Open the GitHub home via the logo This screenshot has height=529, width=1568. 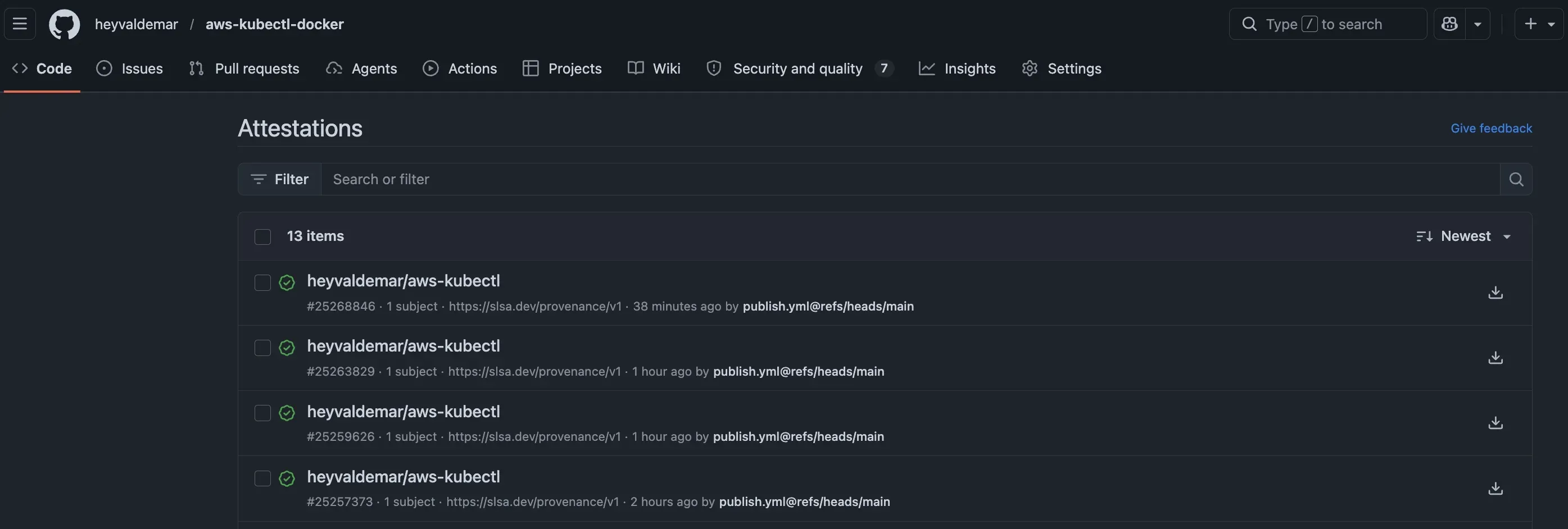click(x=64, y=24)
